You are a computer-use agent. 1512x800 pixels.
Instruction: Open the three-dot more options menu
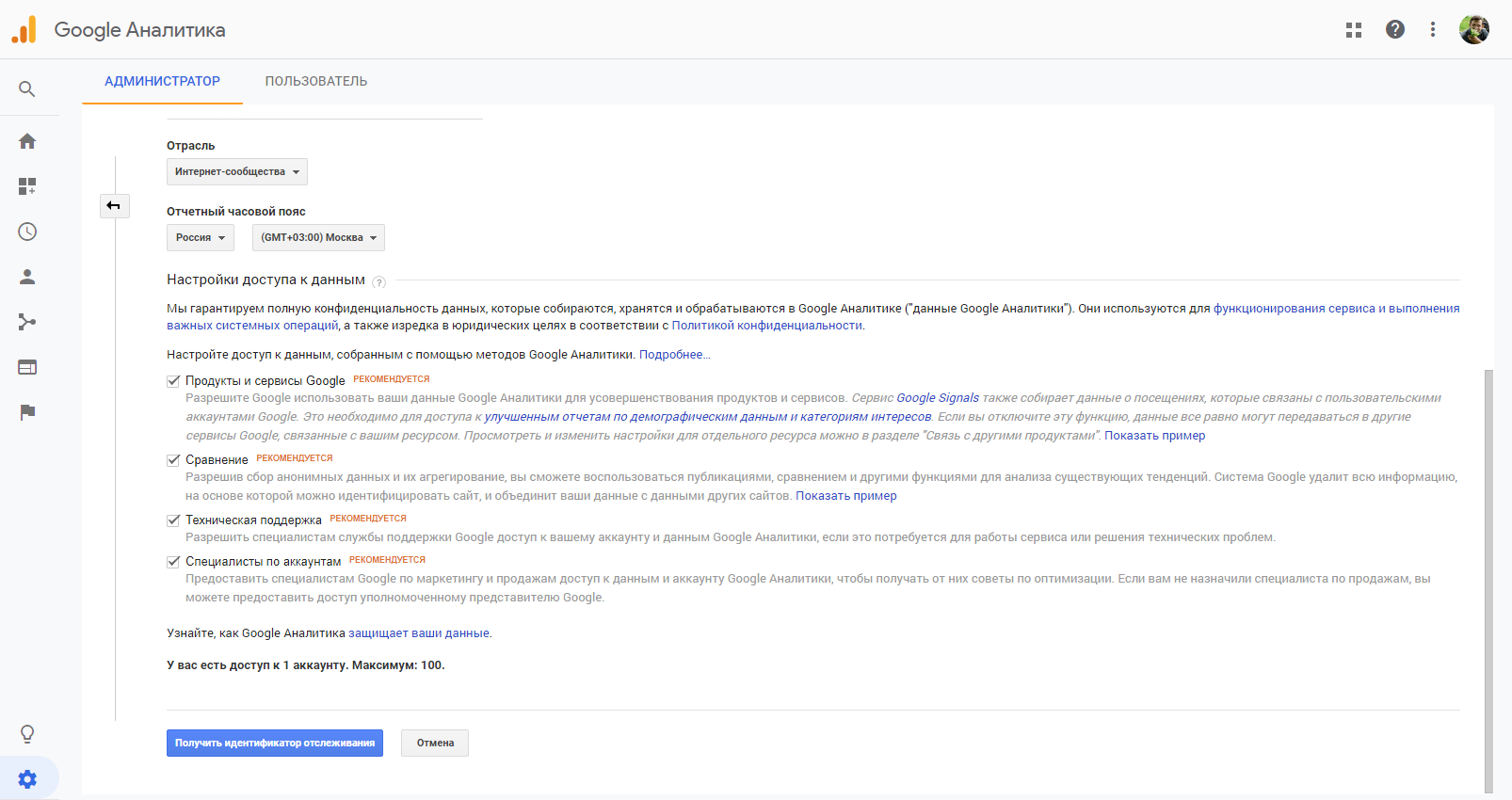coord(1433,29)
